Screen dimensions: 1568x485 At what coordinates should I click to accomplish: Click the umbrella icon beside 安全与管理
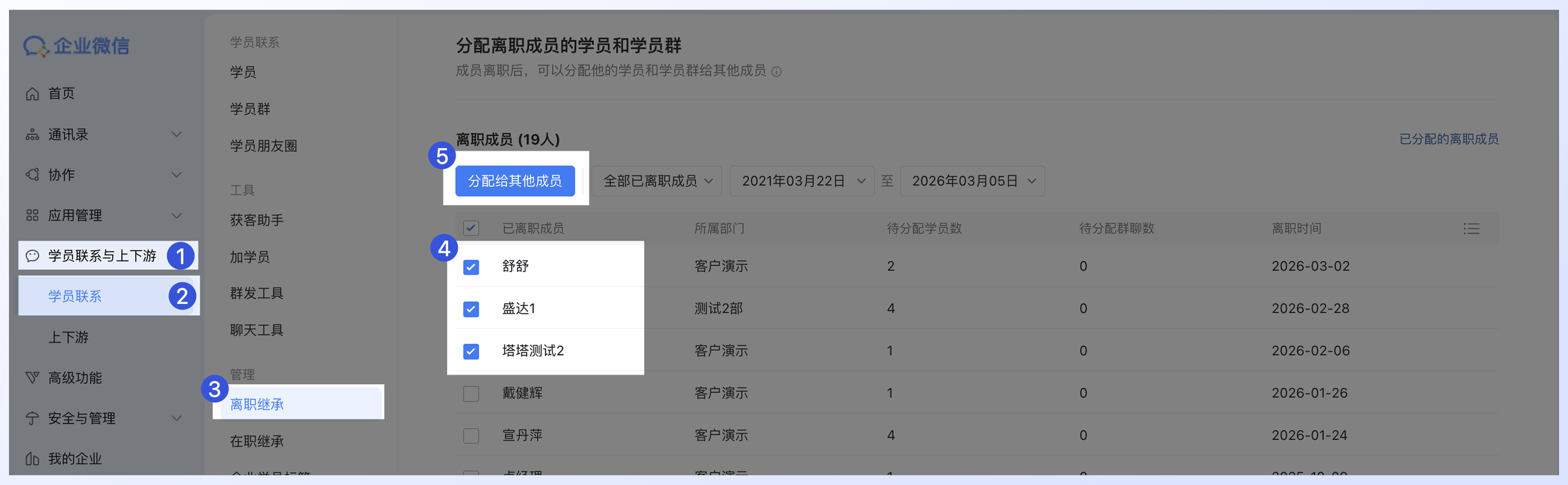point(32,419)
